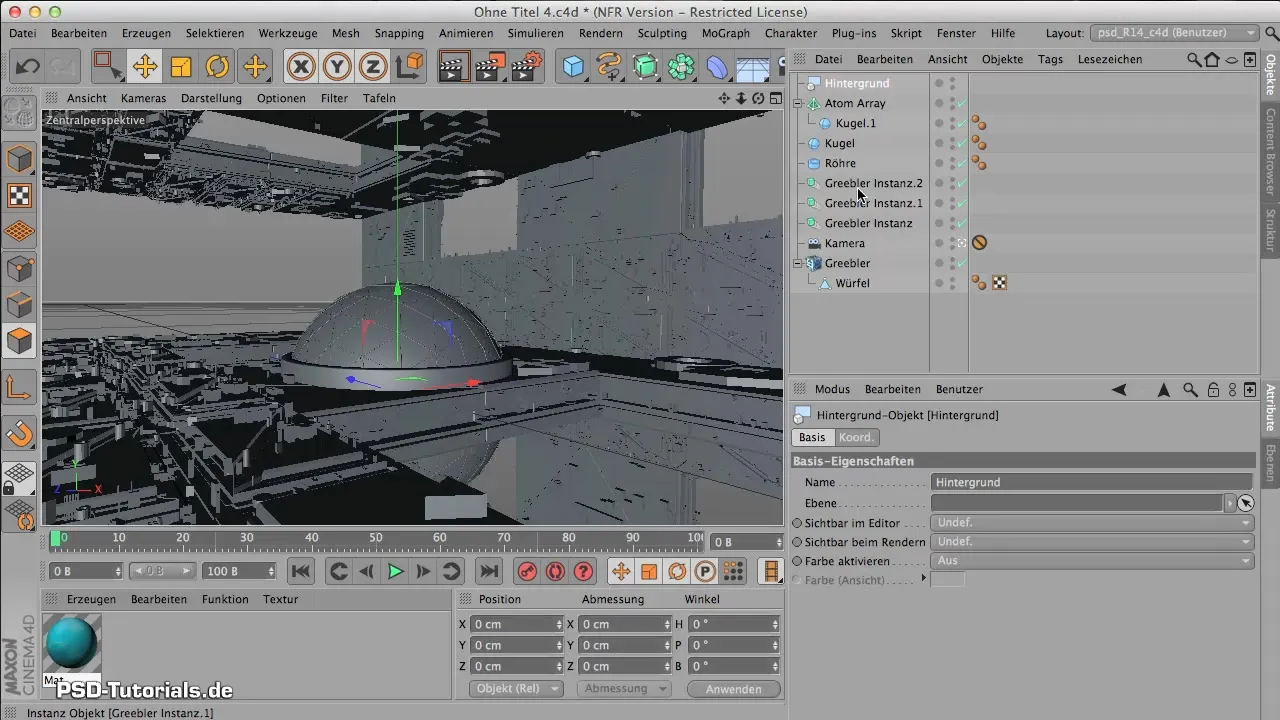Open the spline pen tools icon
This screenshot has width=1280, height=720.
click(x=609, y=67)
